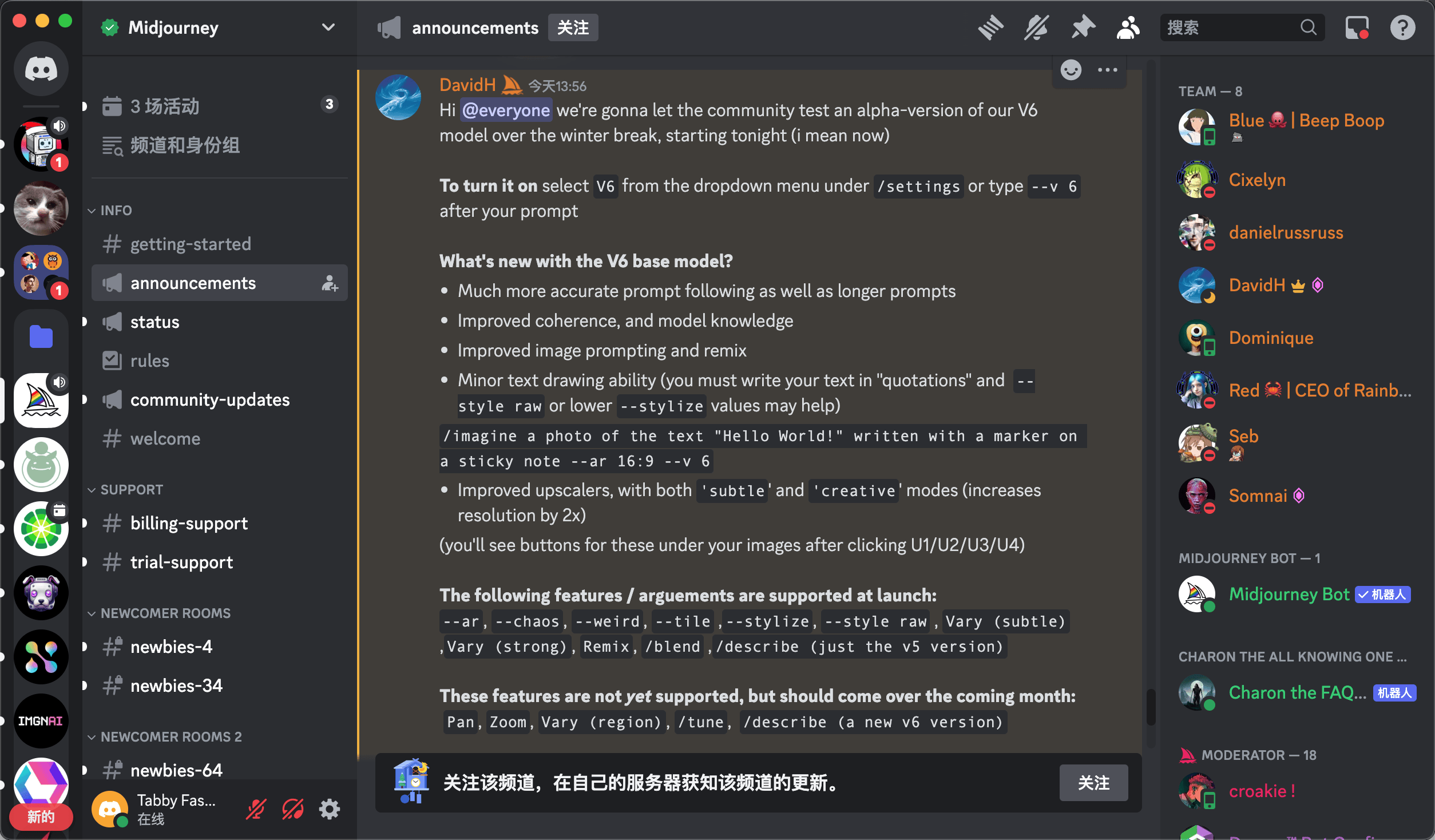This screenshot has width=1435, height=840.
Task: Click DavidH's username on the message
Action: click(x=467, y=85)
